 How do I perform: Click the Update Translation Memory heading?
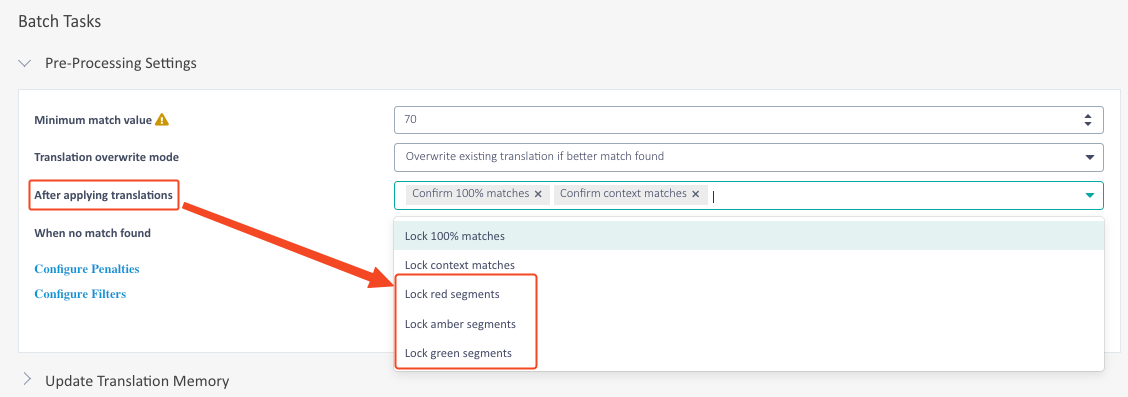click(x=137, y=380)
